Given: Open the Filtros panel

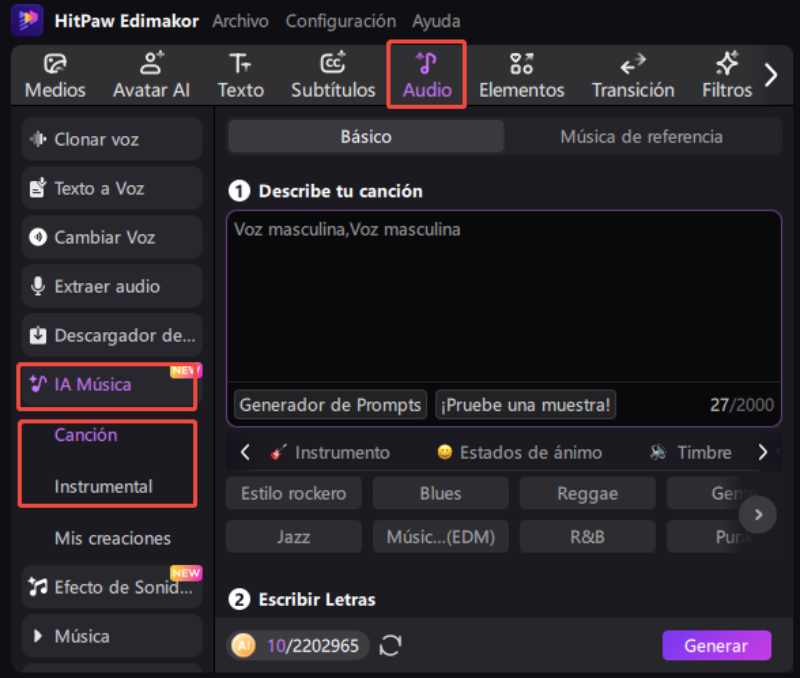Looking at the screenshot, I should pyautogui.click(x=727, y=76).
